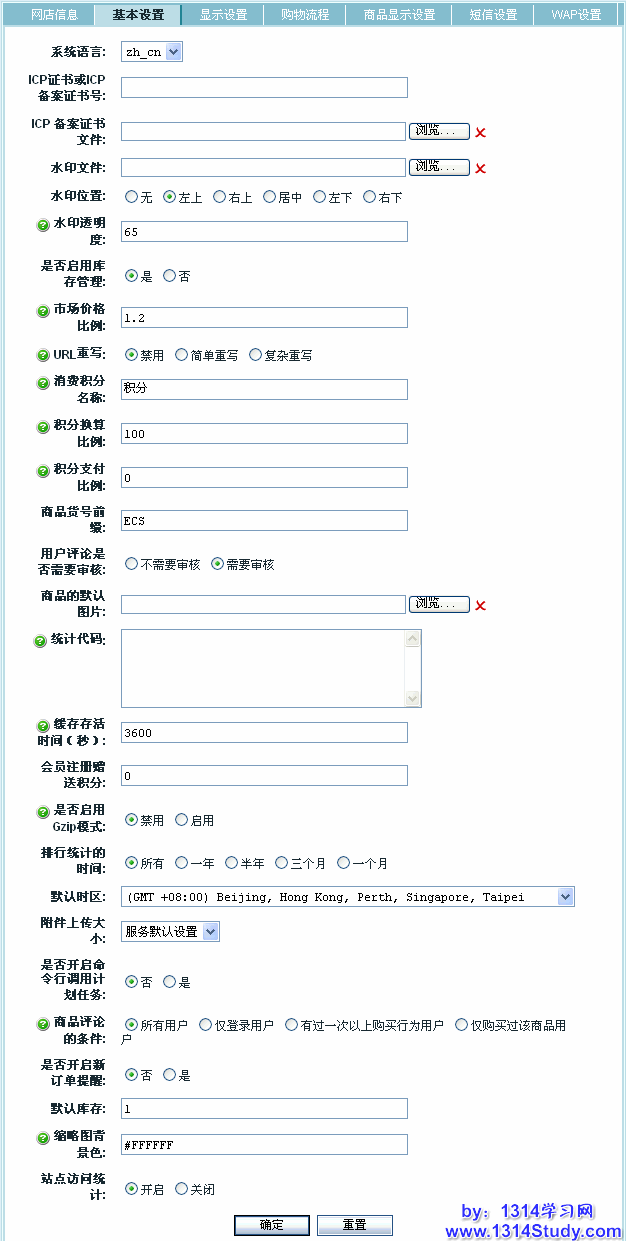Choose 启用 for Gzip模式
The height and width of the screenshot is (1241, 626).
point(181,820)
